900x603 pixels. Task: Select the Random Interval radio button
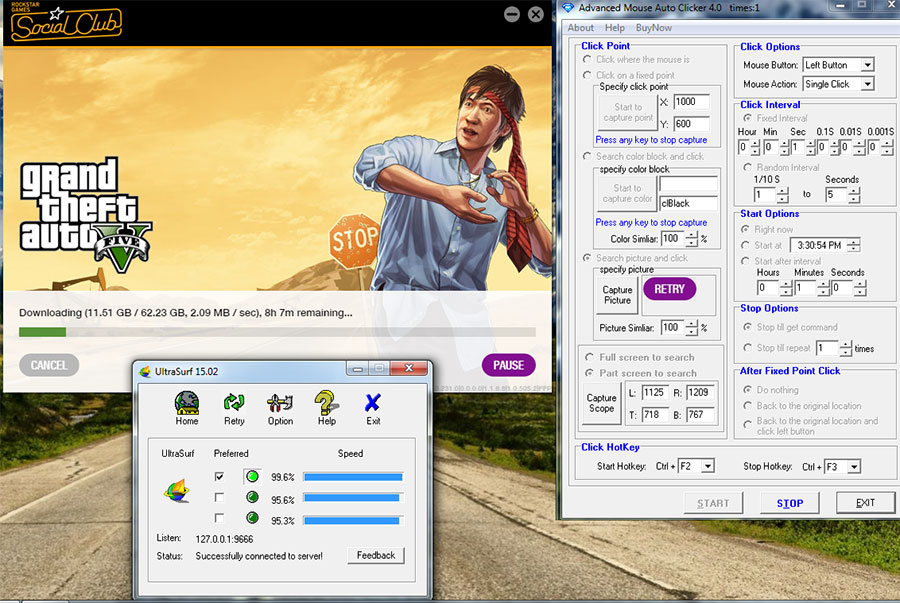click(x=747, y=167)
